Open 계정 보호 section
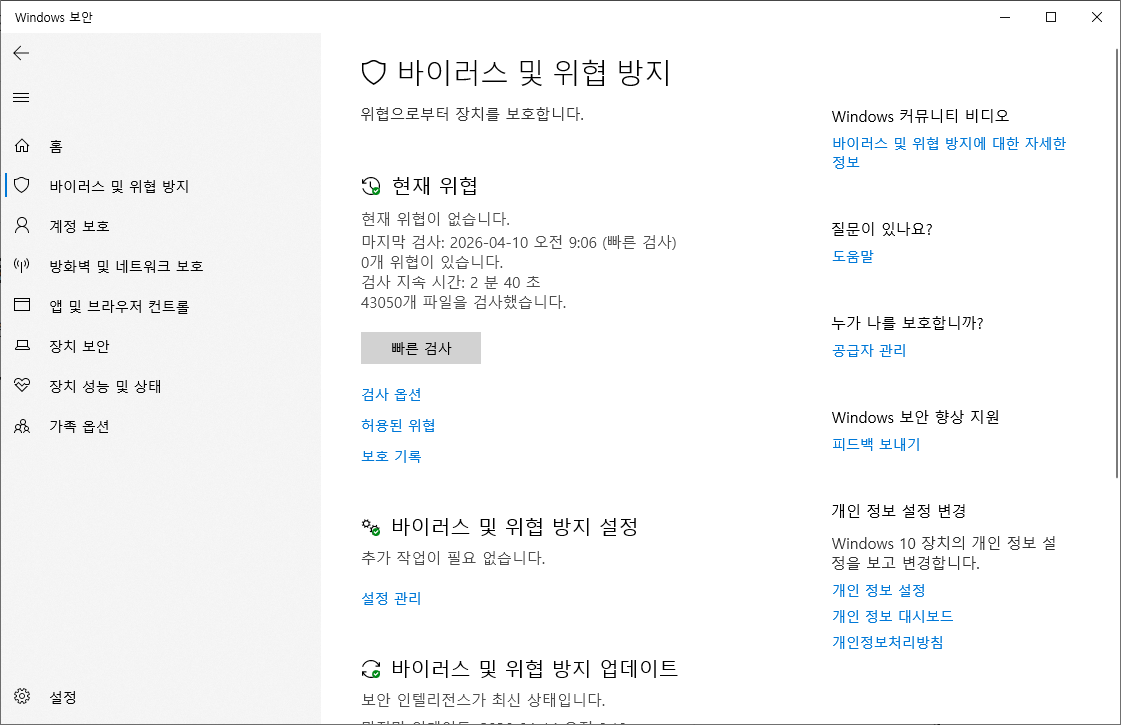The width and height of the screenshot is (1121, 725). click(x=160, y=226)
